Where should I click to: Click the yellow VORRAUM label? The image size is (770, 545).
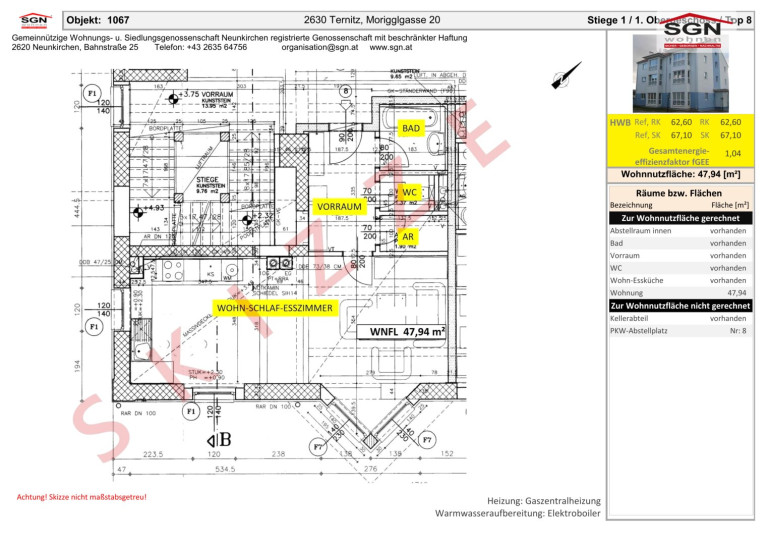coord(339,207)
